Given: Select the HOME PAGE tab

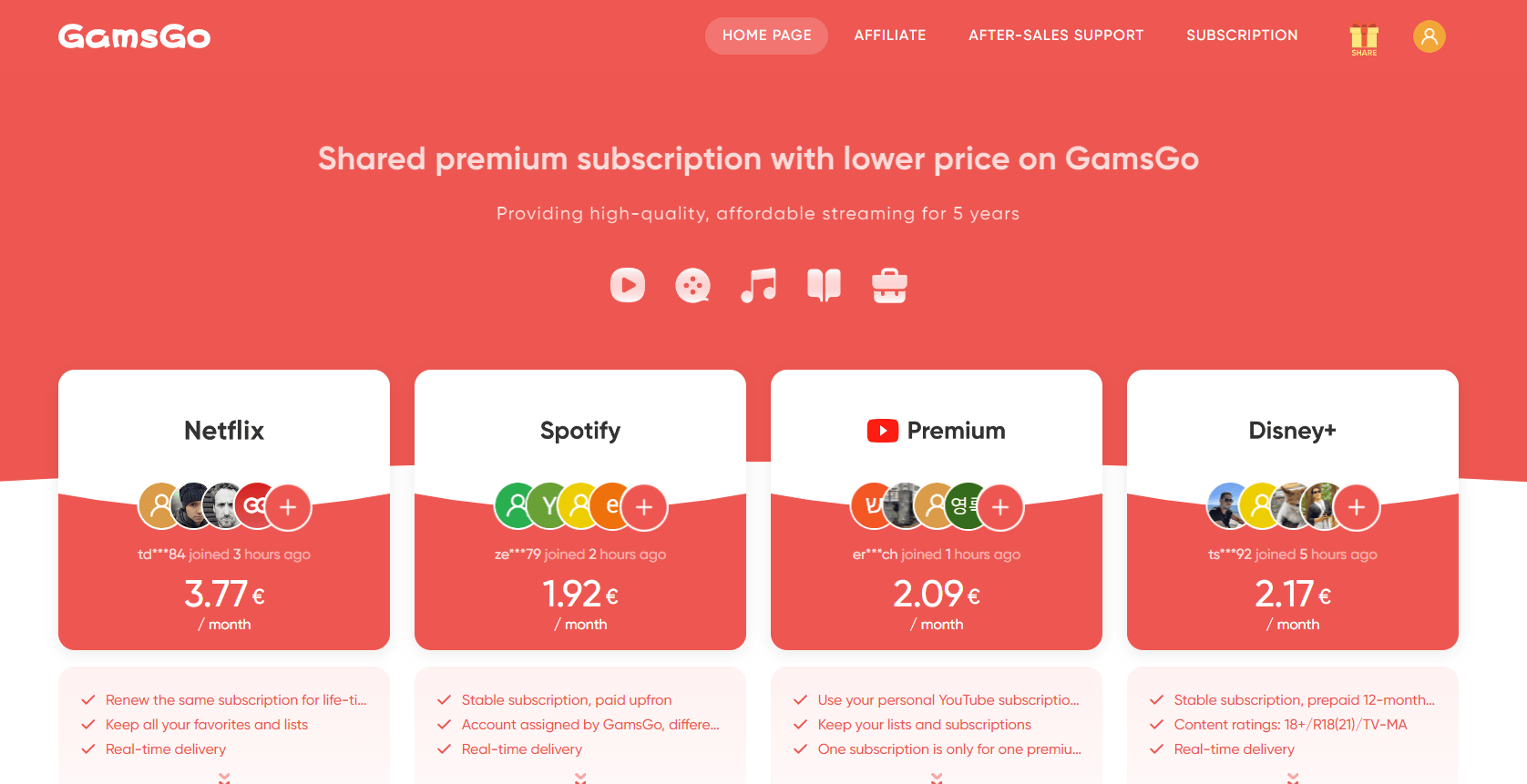Looking at the screenshot, I should [766, 36].
